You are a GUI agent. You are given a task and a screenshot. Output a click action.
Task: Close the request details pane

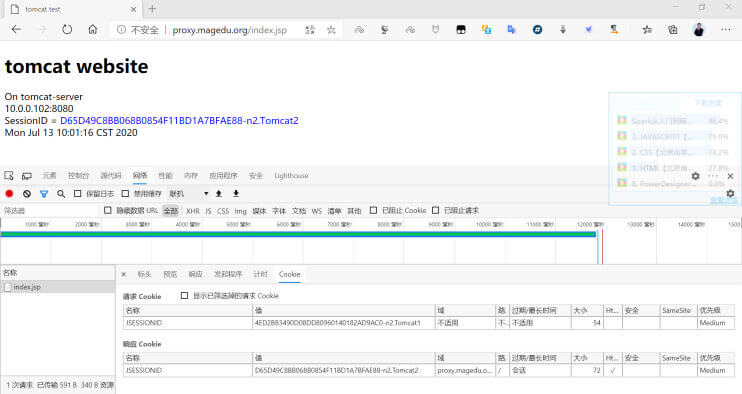(124, 274)
